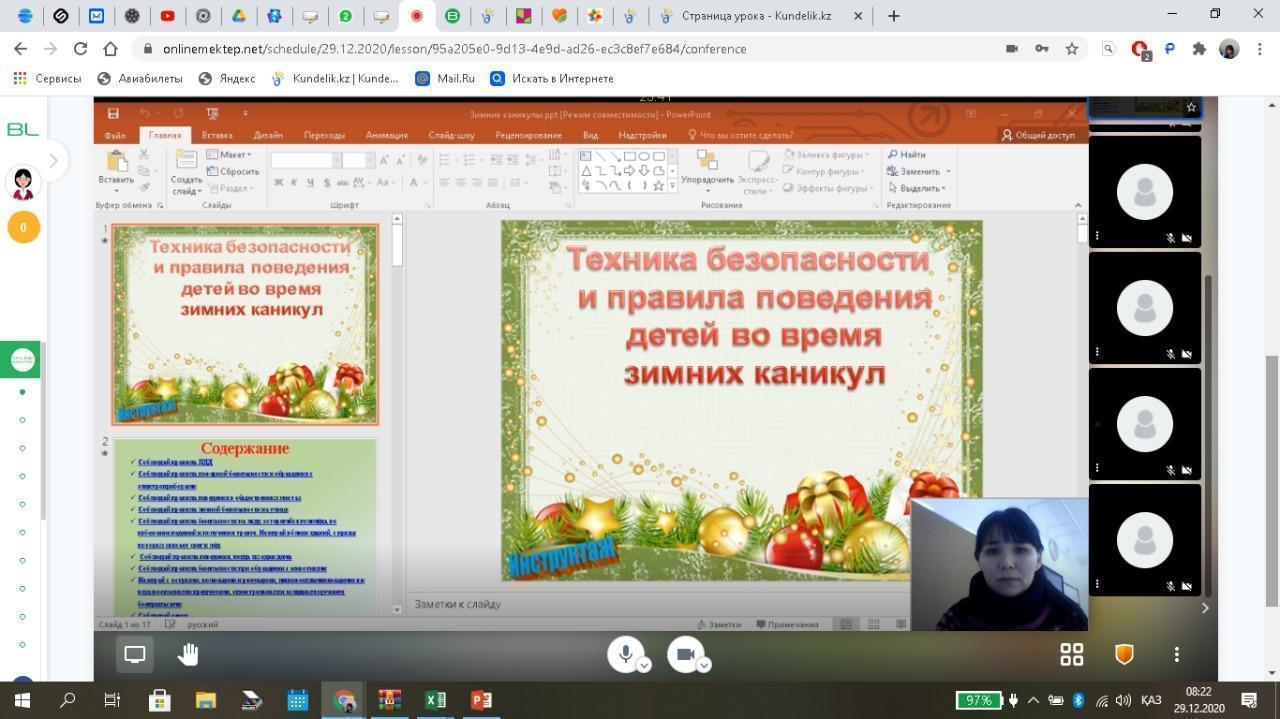Screen dimensions: 1280x719
Task: Turn off the conference camera
Action: [x=685, y=654]
